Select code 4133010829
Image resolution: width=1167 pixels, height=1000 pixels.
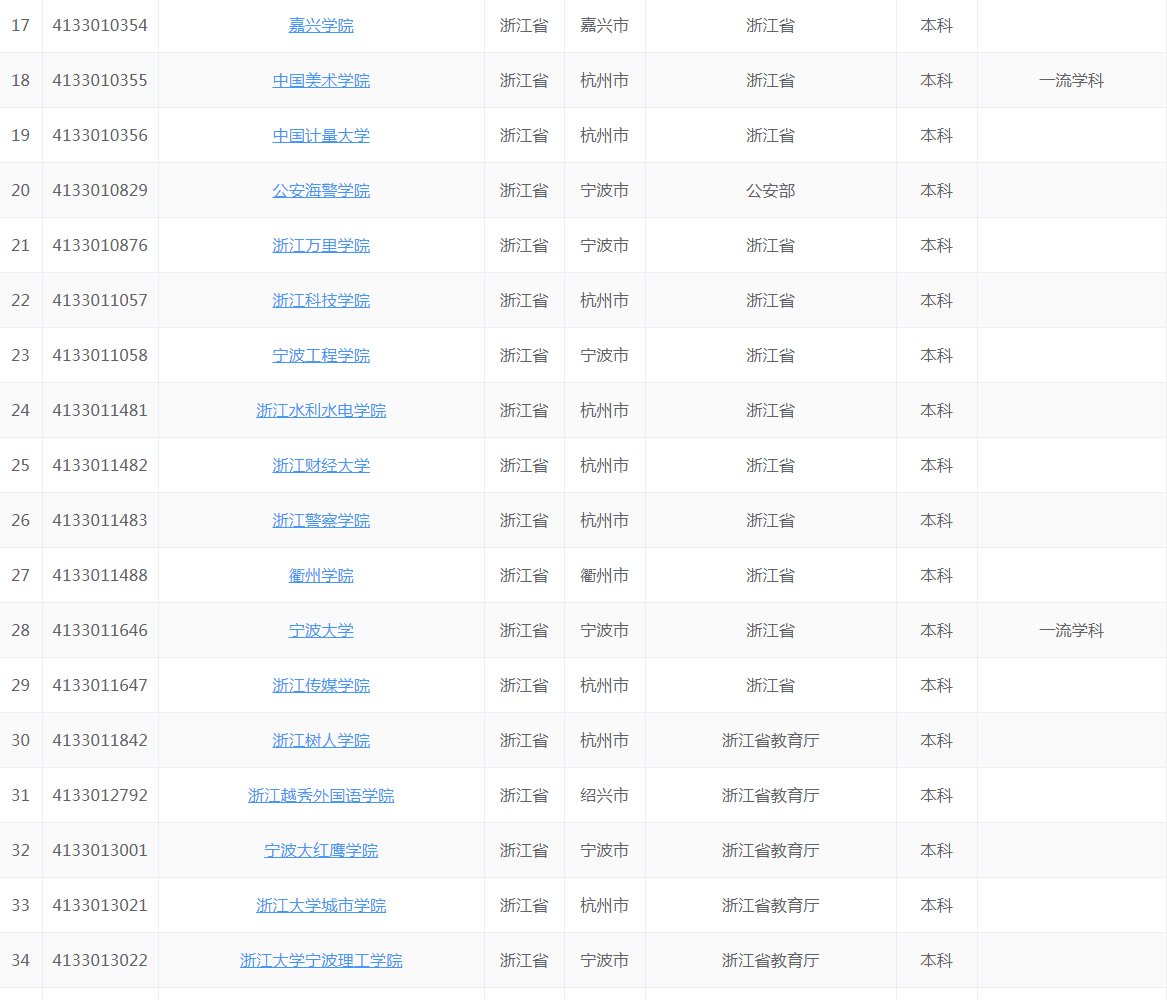pos(100,190)
